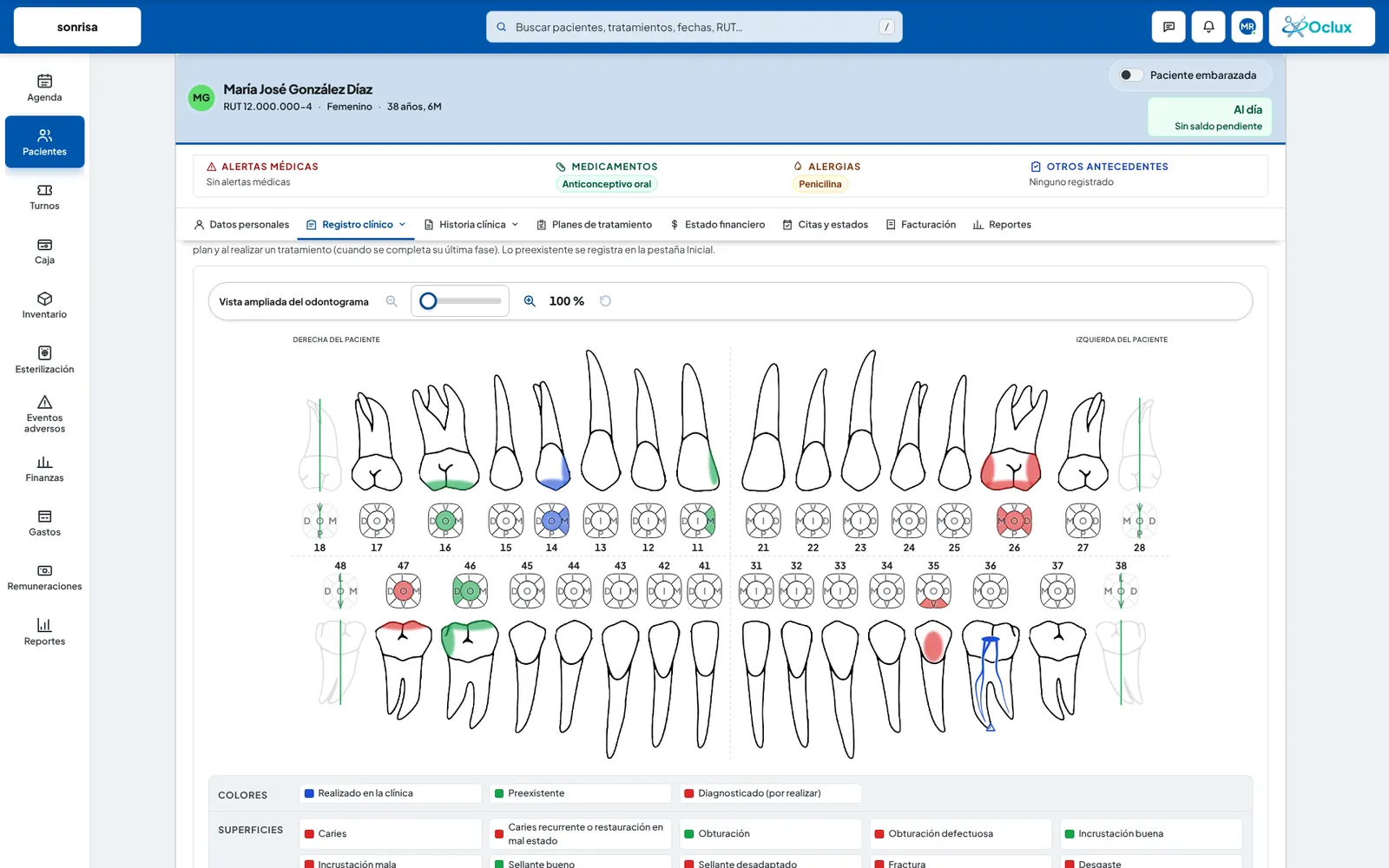Click the zoom-out magnifier icon
The width and height of the screenshot is (1389, 868).
(x=392, y=301)
